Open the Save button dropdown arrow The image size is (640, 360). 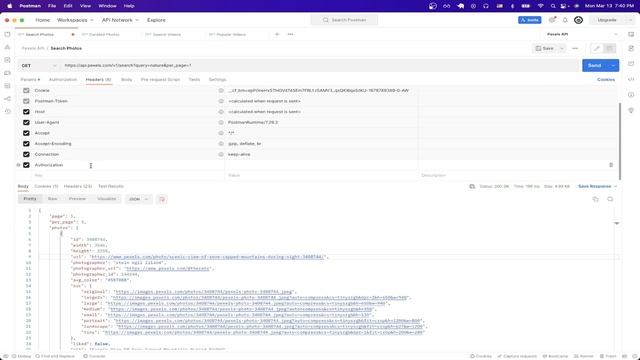pos(562,49)
